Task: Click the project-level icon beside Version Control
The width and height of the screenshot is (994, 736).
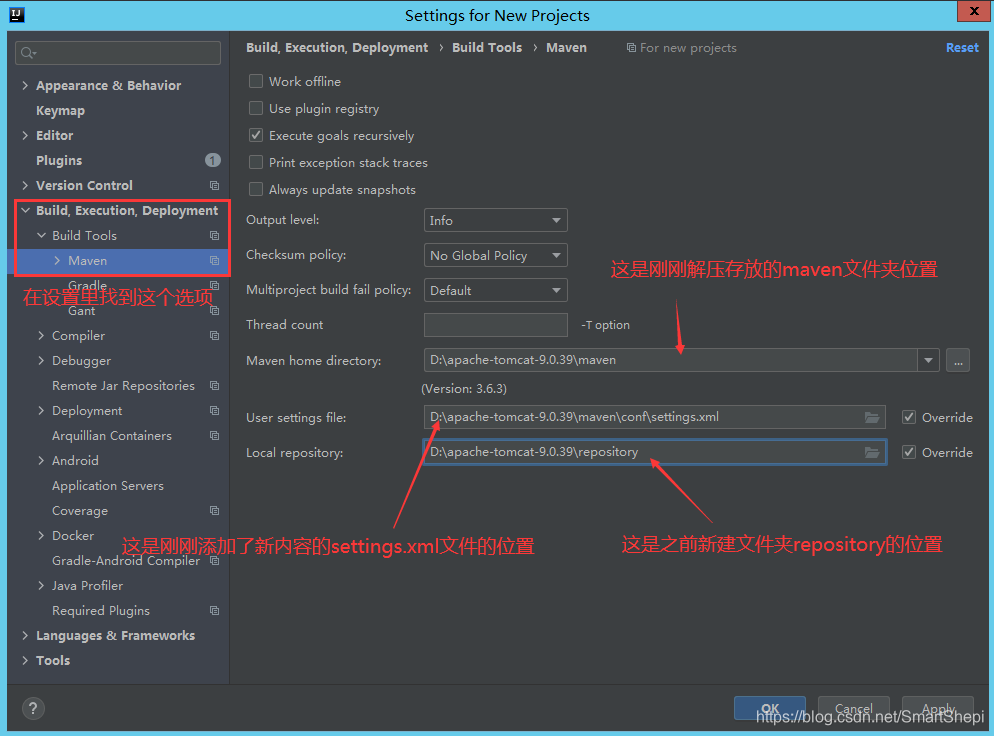Action: [214, 186]
